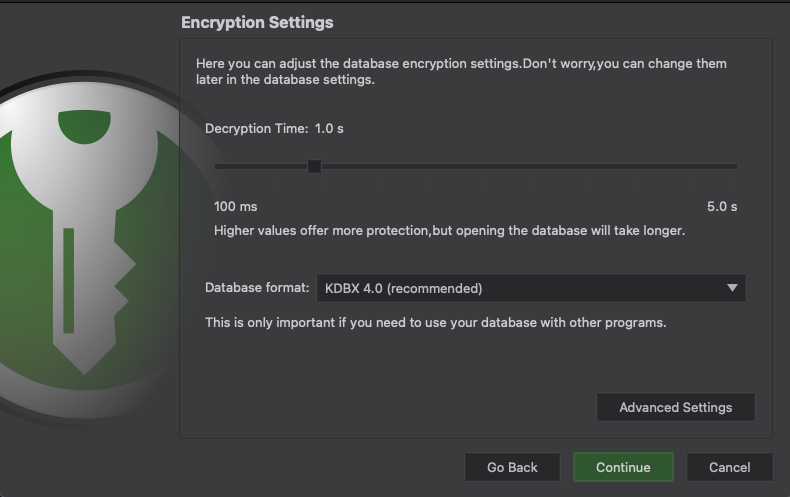Viewport: 790px width, 497px height.
Task: Proceed with the Continue button
Action: tap(623, 467)
